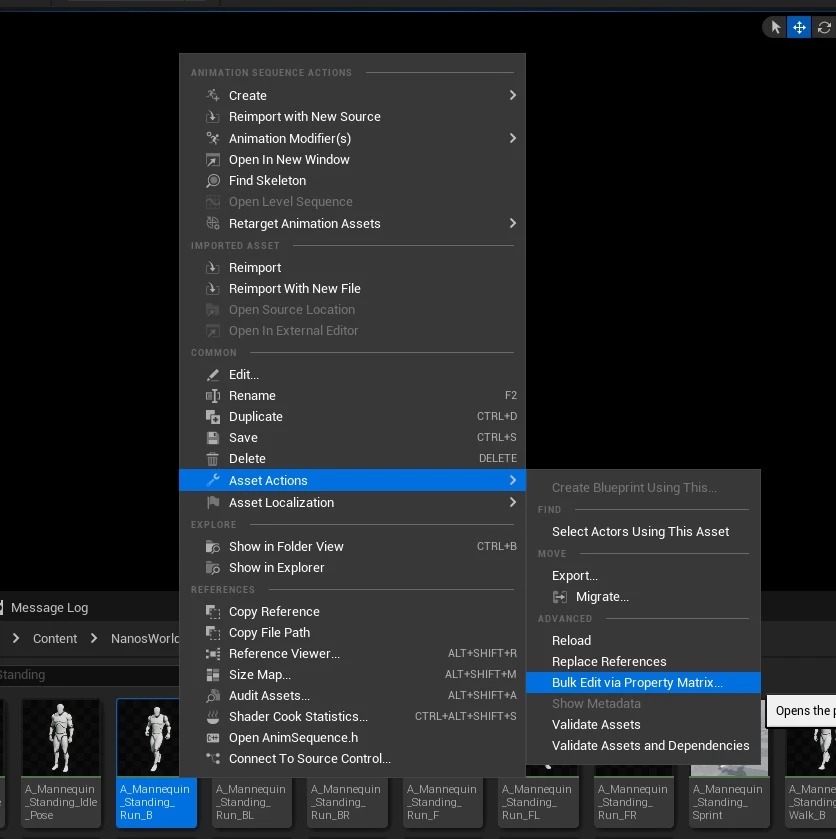Click the Asset Actions wrench icon
Screen dimensions: 836x839
pos(213,480)
